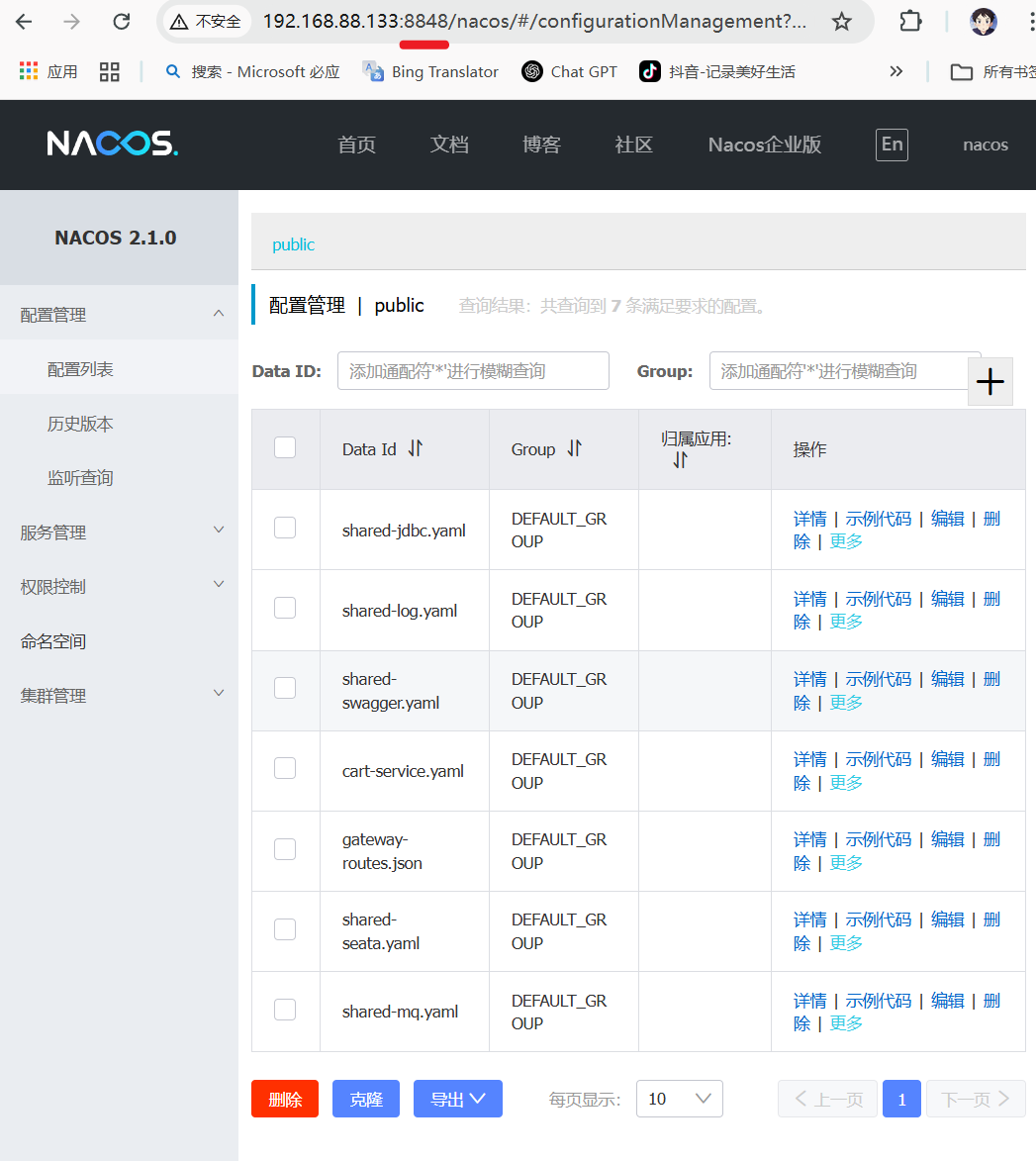Click the plus icon to create config
The height and width of the screenshot is (1161, 1036).
click(x=990, y=382)
